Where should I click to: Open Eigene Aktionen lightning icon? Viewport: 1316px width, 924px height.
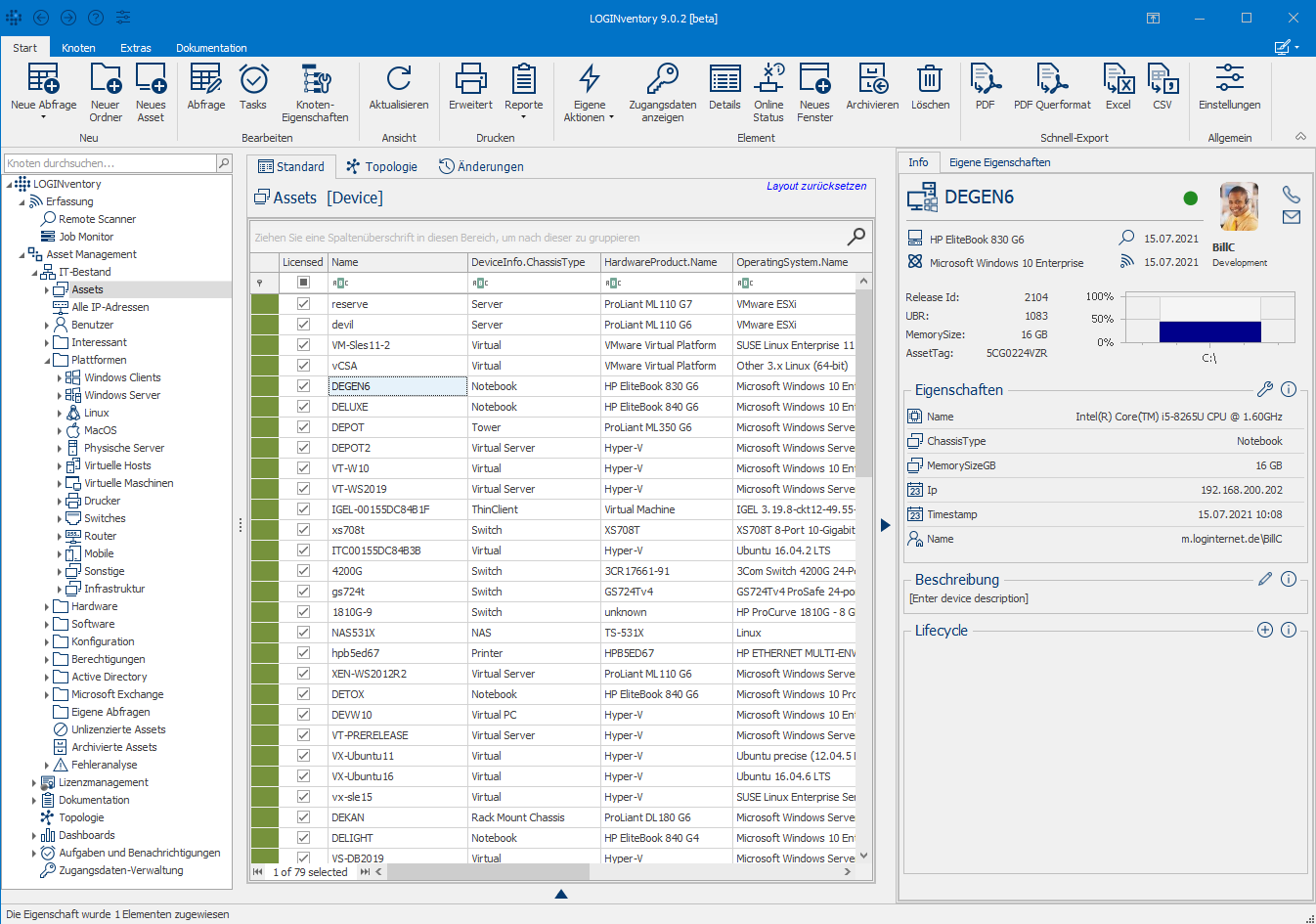point(590,92)
